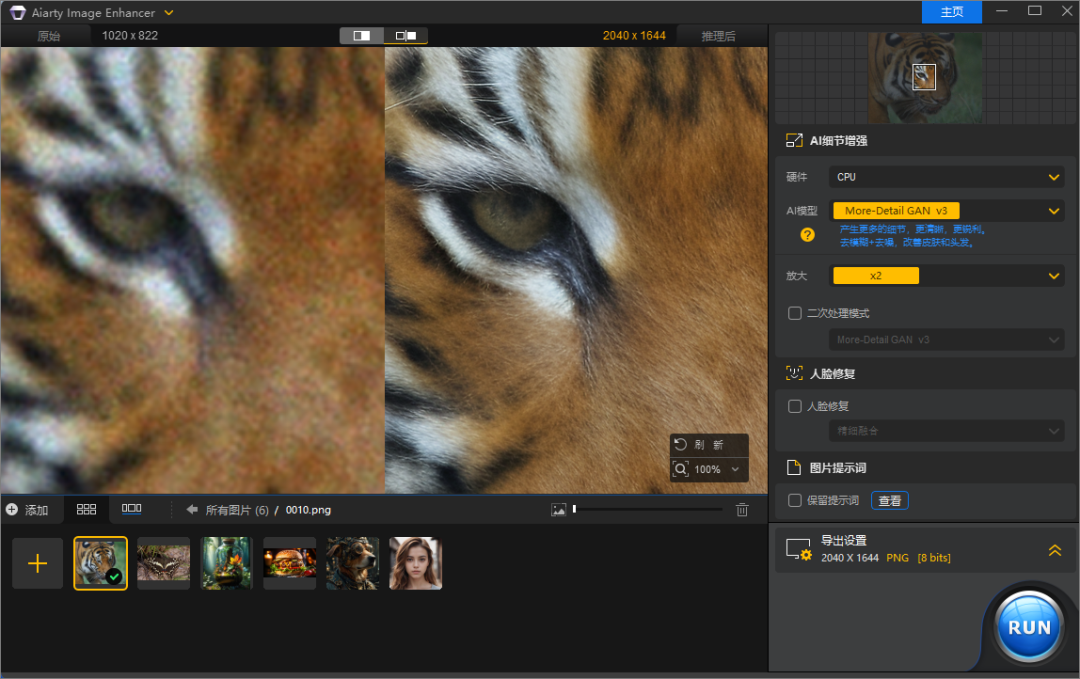Select the tiger thumbnail
This screenshot has height=679, width=1080.
tap(101, 563)
